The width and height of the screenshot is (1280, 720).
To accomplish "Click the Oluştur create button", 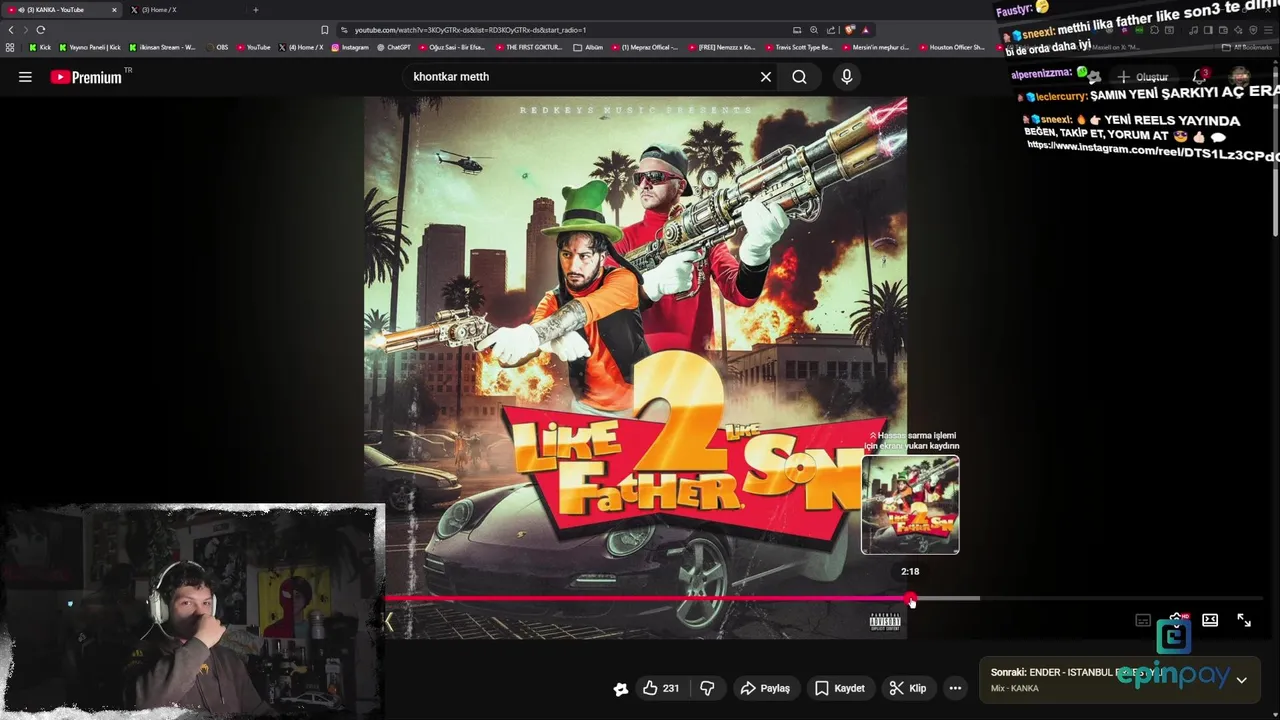I will click(1143, 77).
